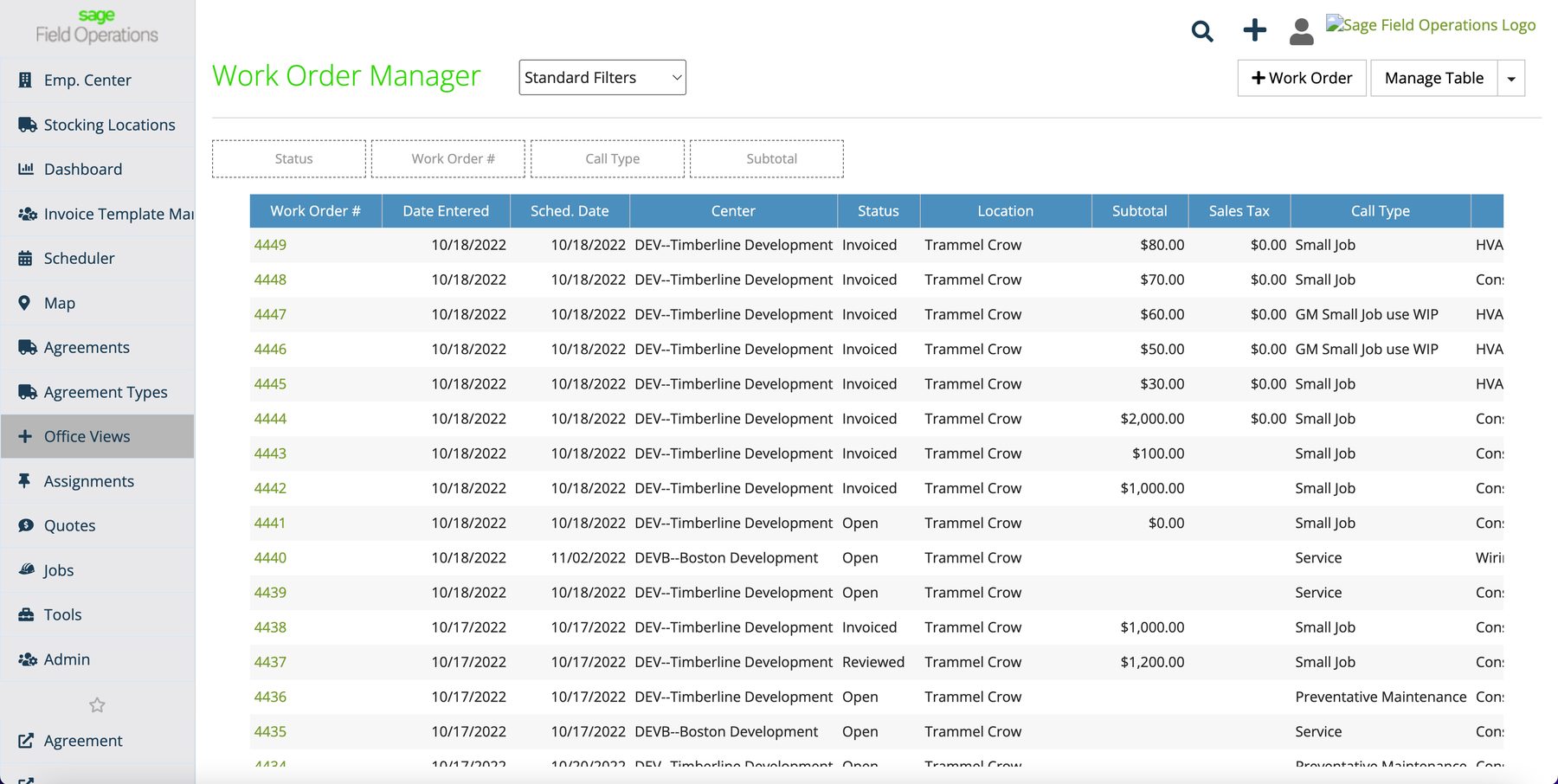Click Preventative Maintenance in row 4436
The image size is (1558, 784).
pos(1381,697)
